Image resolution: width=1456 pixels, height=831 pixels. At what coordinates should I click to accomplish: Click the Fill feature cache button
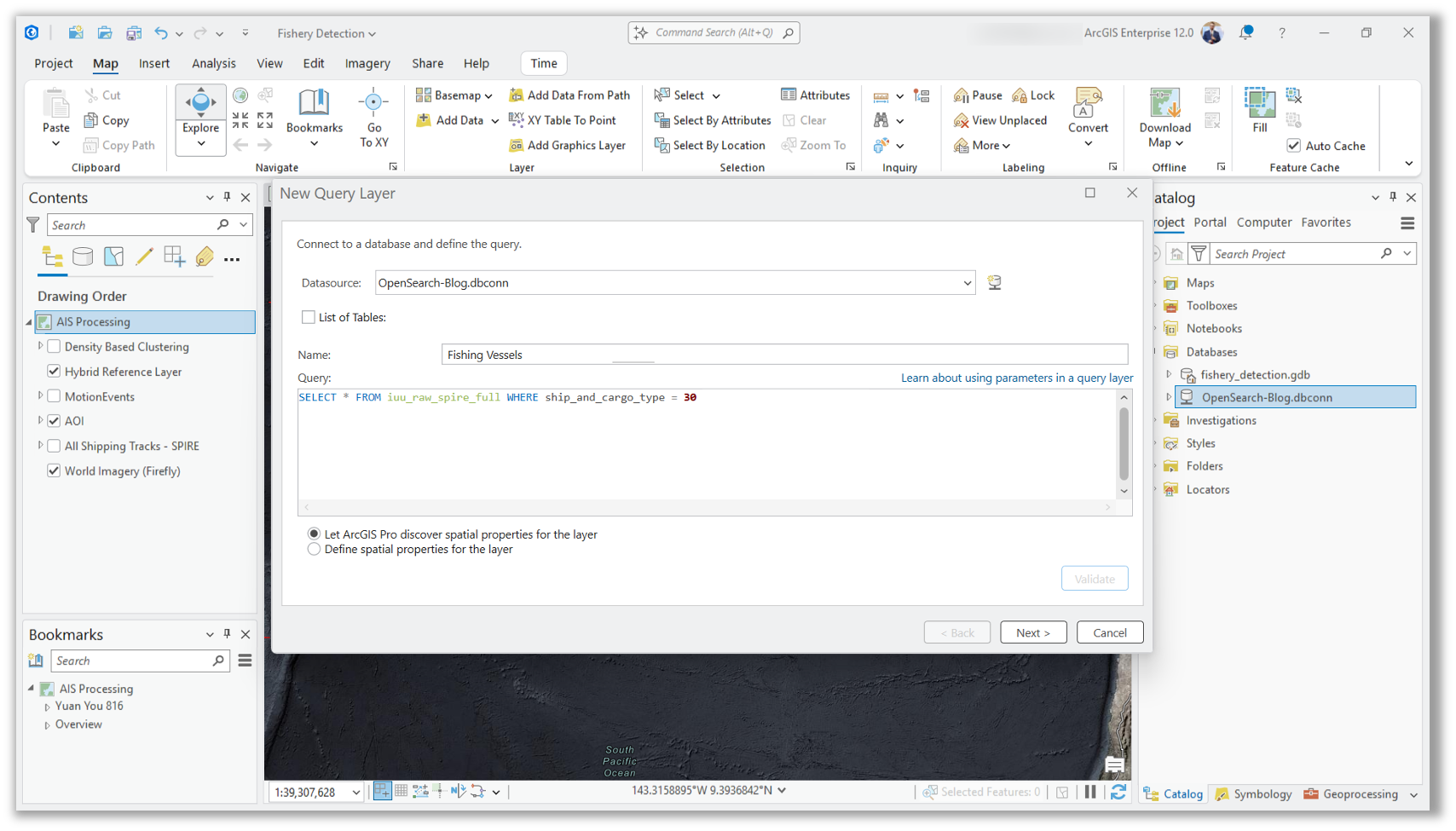click(x=1260, y=110)
